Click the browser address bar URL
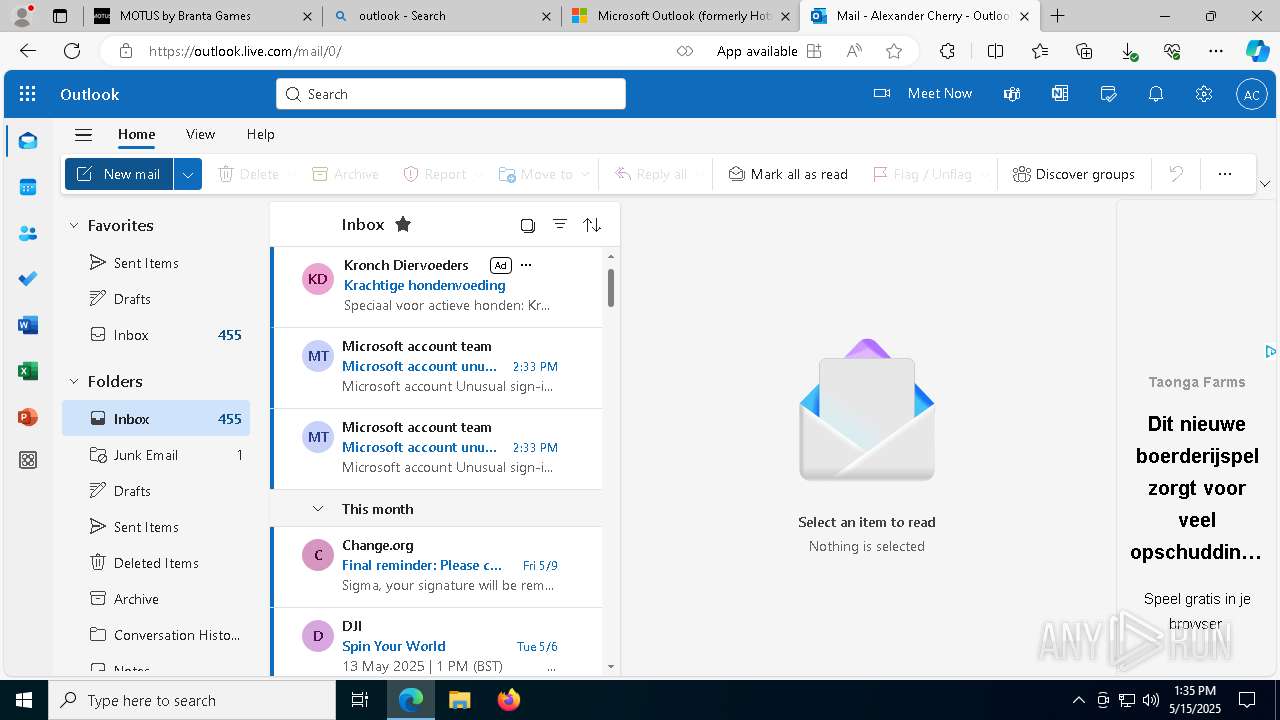The height and width of the screenshot is (720, 1280). coord(245,51)
